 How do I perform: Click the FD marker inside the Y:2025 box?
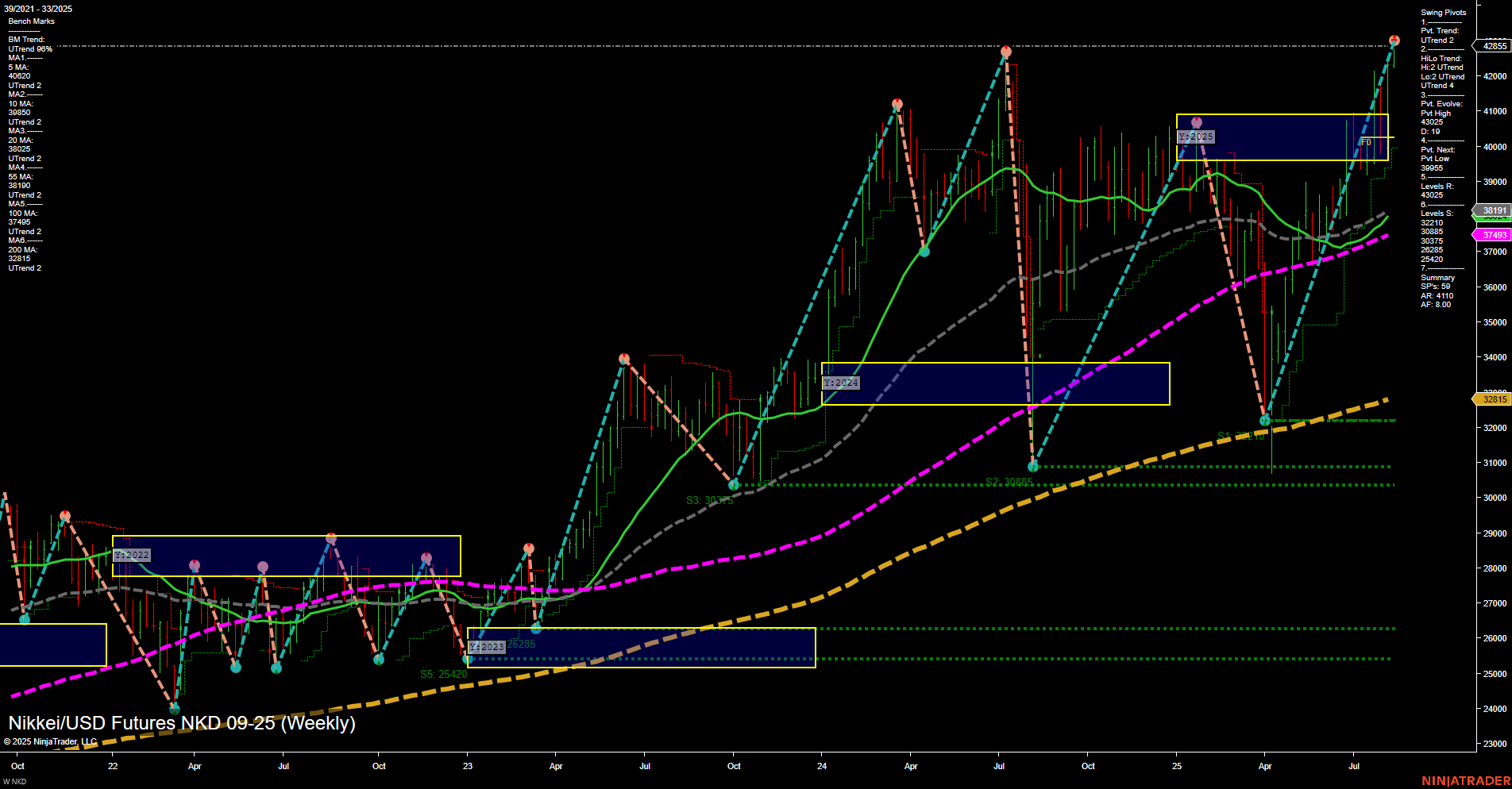tap(1367, 142)
